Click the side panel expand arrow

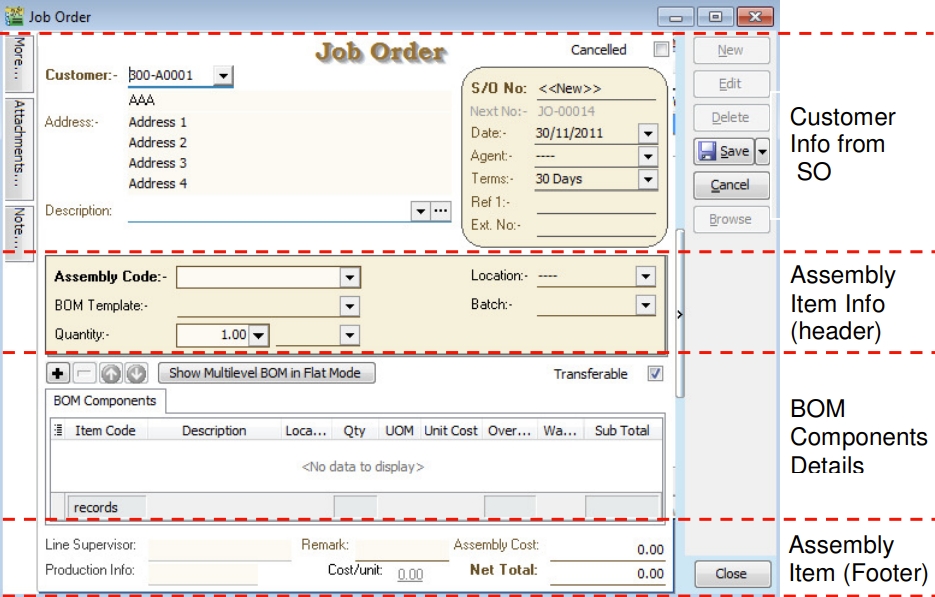click(680, 314)
